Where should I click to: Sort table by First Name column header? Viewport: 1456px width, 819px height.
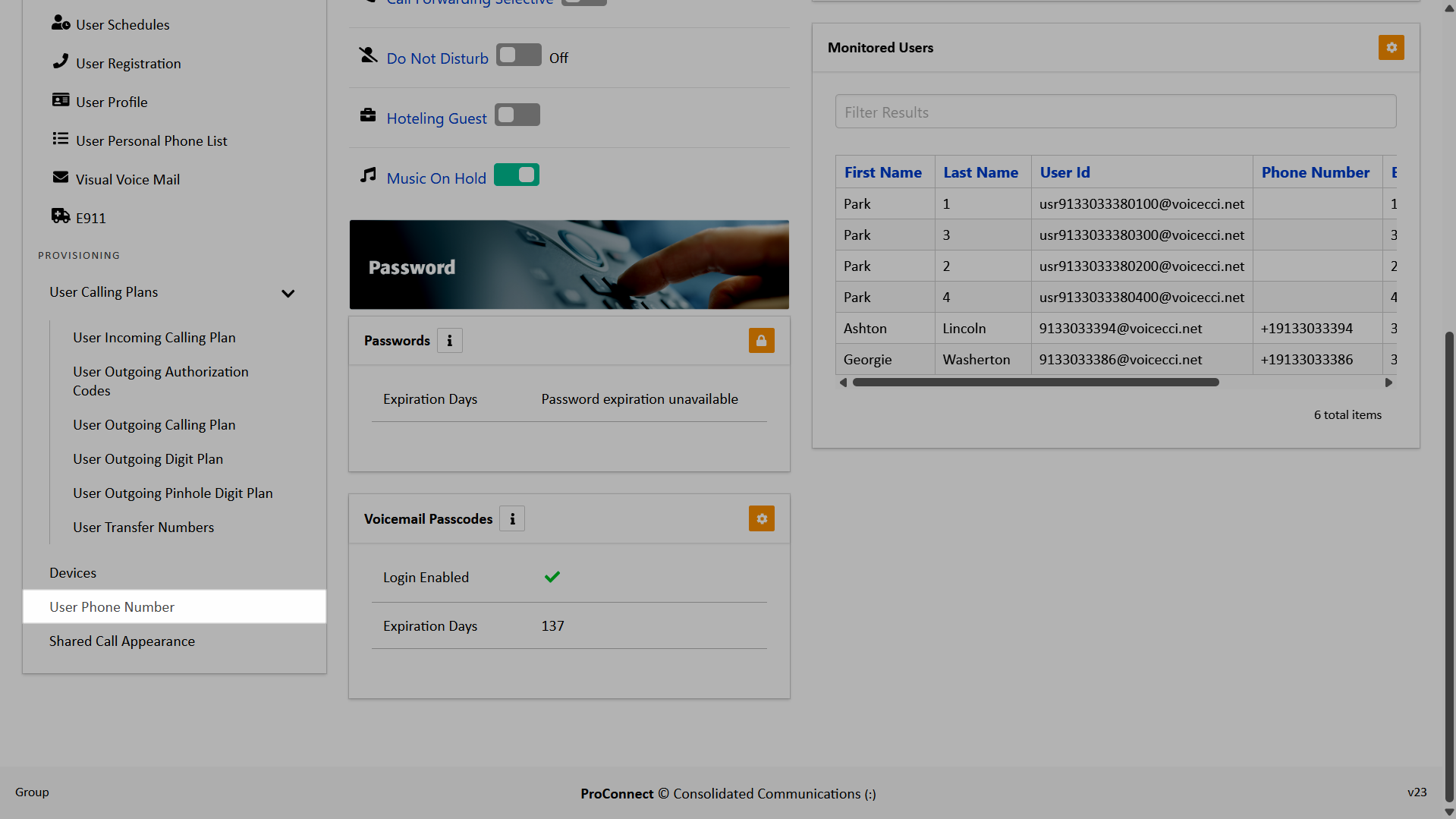click(882, 172)
